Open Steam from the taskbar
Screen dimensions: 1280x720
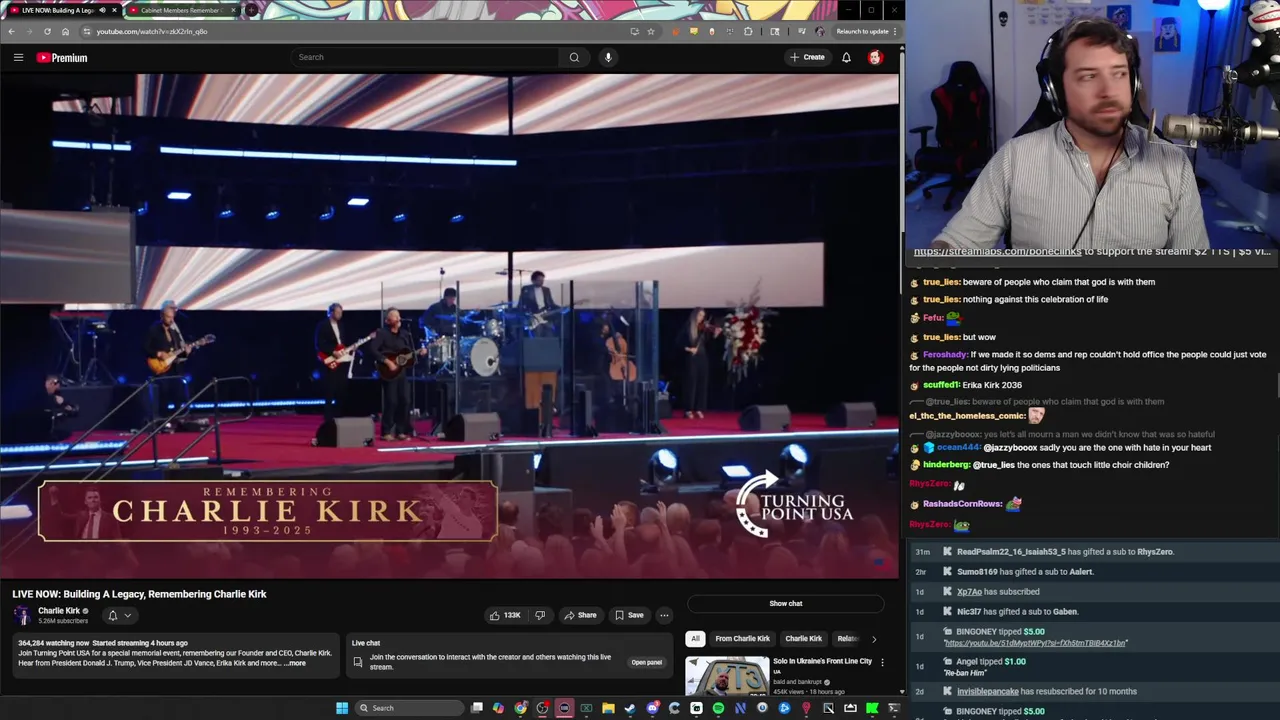(x=629, y=708)
